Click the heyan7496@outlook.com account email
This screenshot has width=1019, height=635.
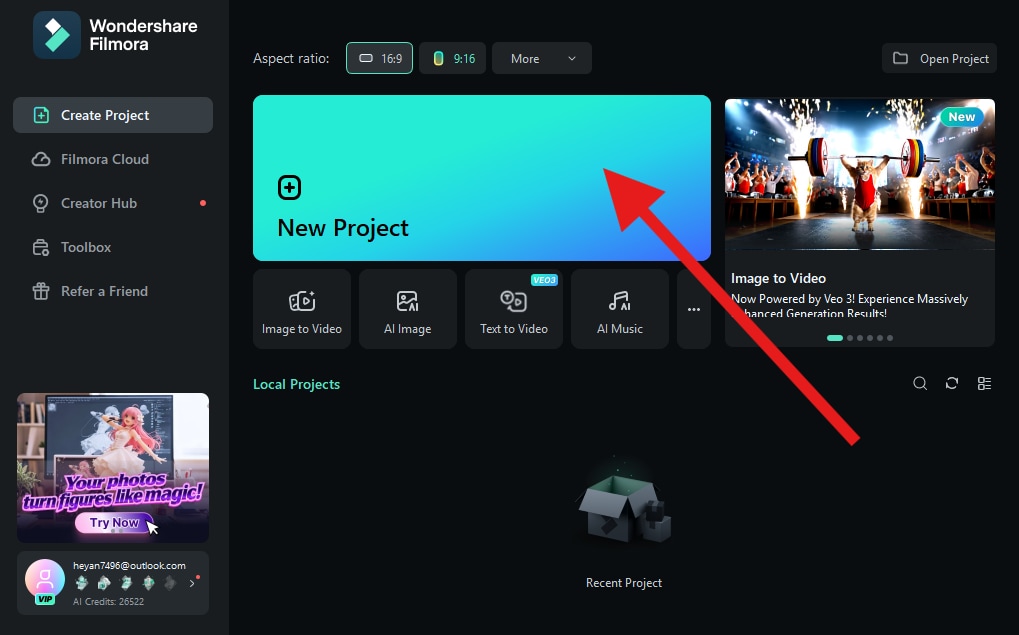click(129, 565)
